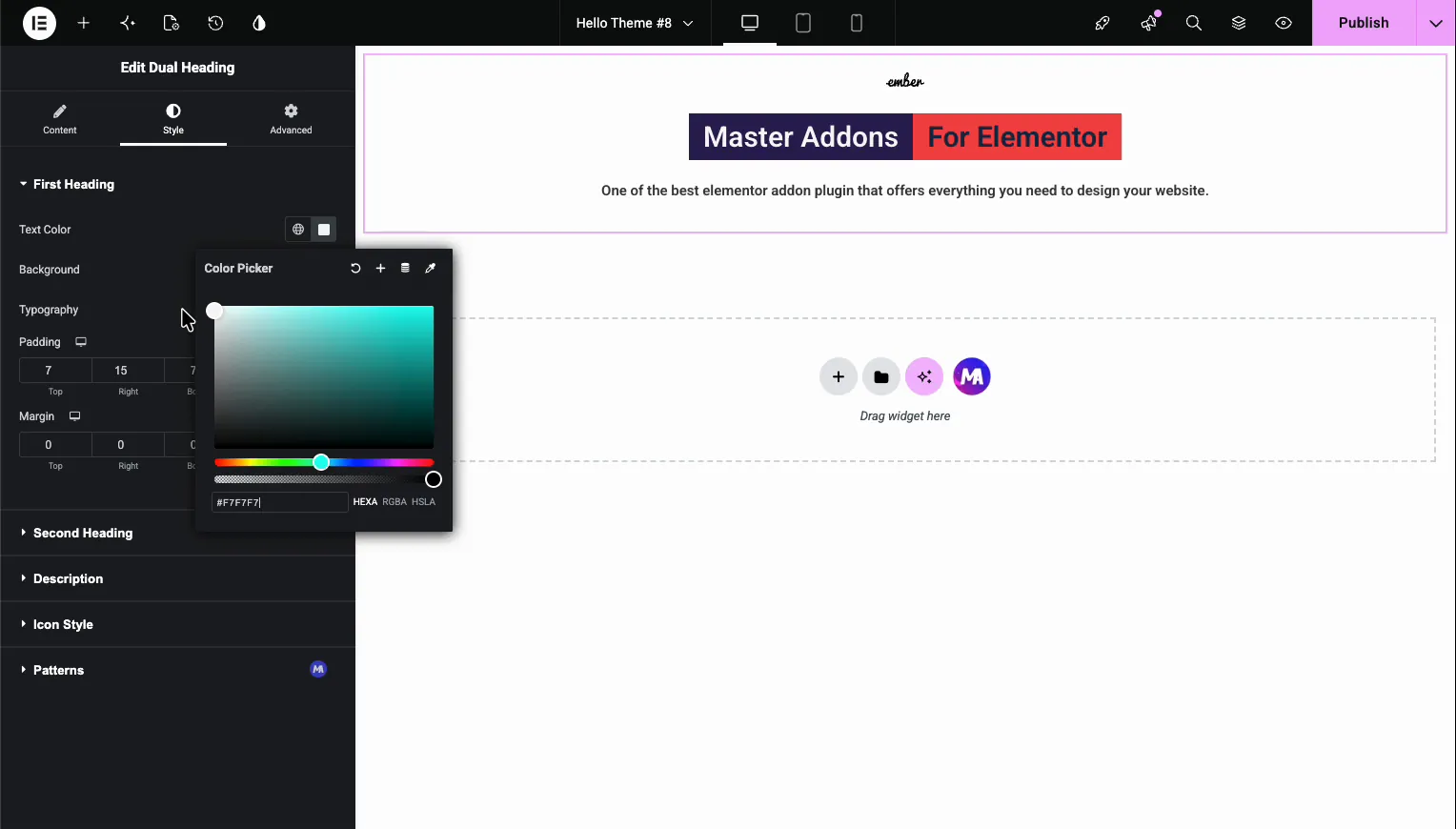Click the Margin Right input

point(128,444)
